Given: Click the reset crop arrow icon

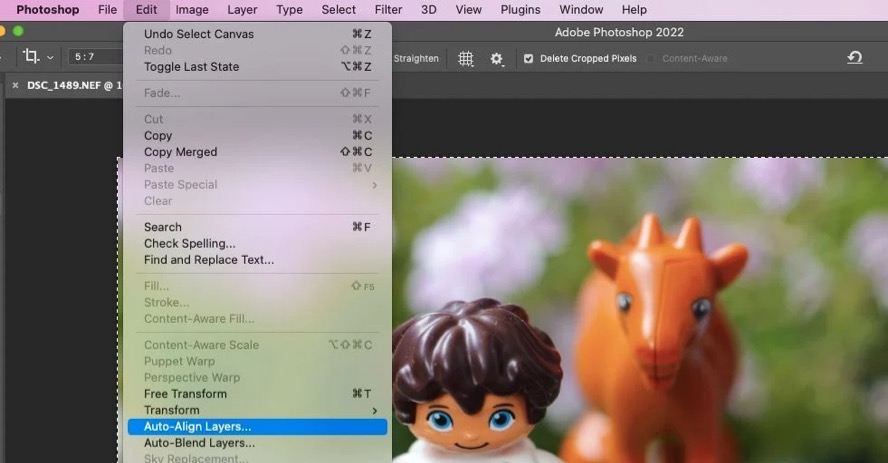Looking at the screenshot, I should pos(855,57).
